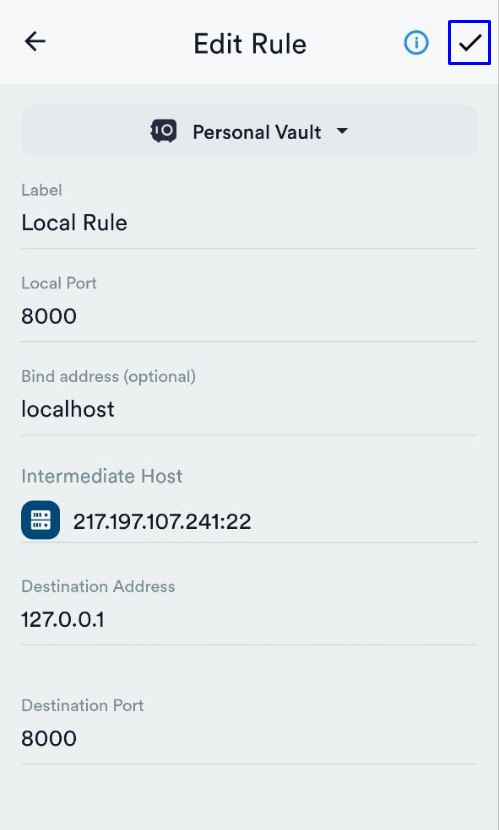Expand the Personal Vault dropdown caret
Image resolution: width=499 pixels, height=830 pixels.
(342, 131)
